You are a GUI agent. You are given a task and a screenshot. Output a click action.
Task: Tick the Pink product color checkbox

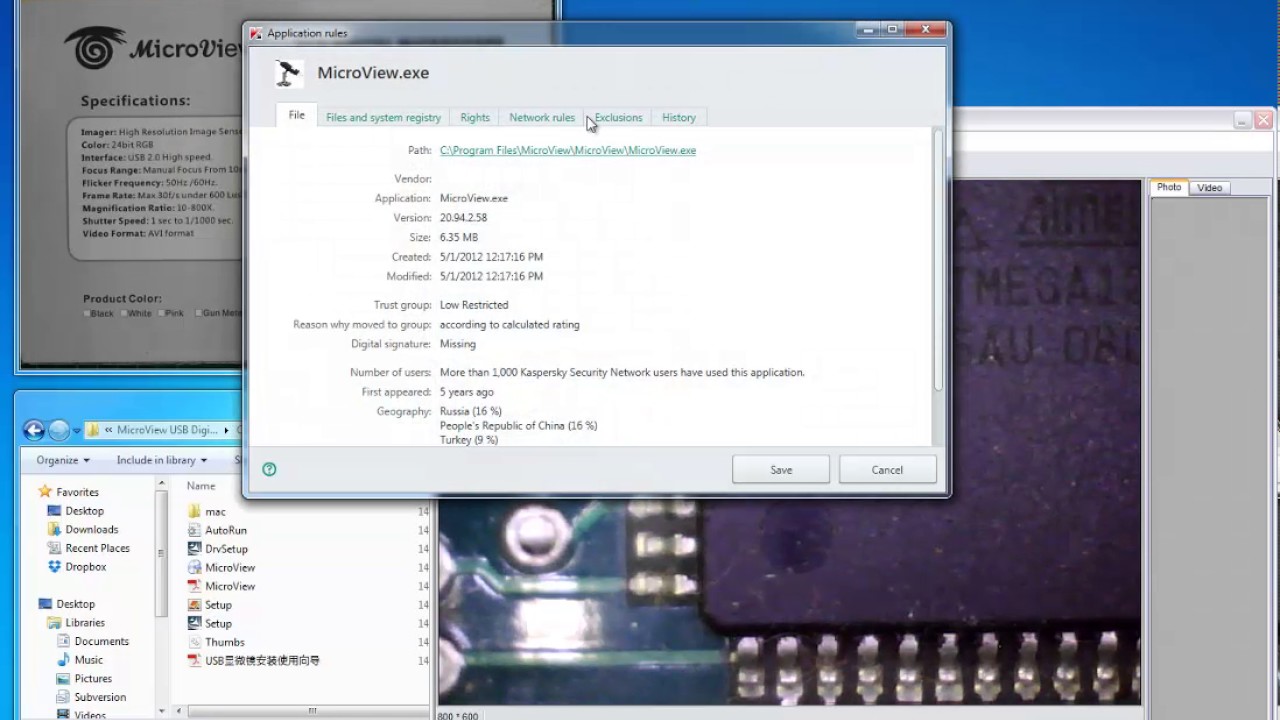click(x=161, y=313)
